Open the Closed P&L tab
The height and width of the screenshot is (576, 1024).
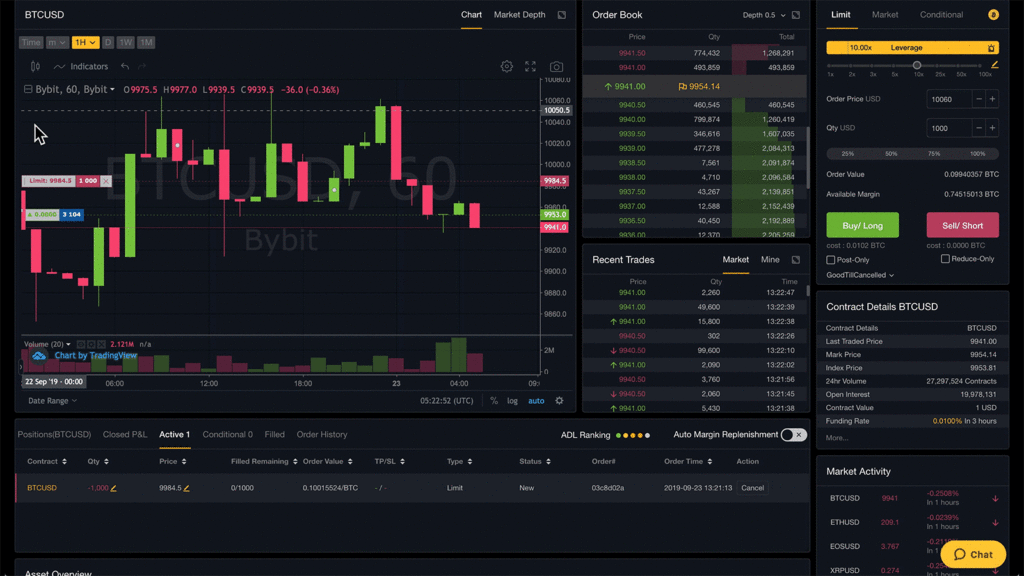click(x=125, y=435)
